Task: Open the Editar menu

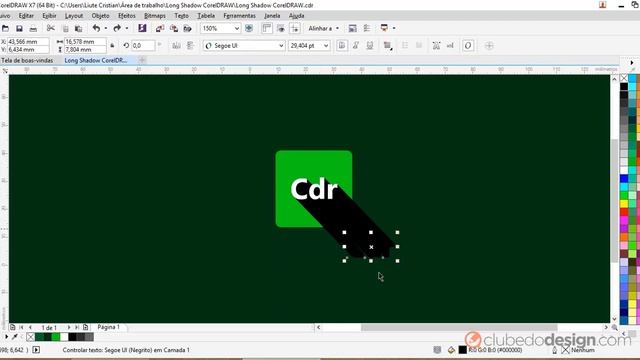Action: click(x=26, y=16)
